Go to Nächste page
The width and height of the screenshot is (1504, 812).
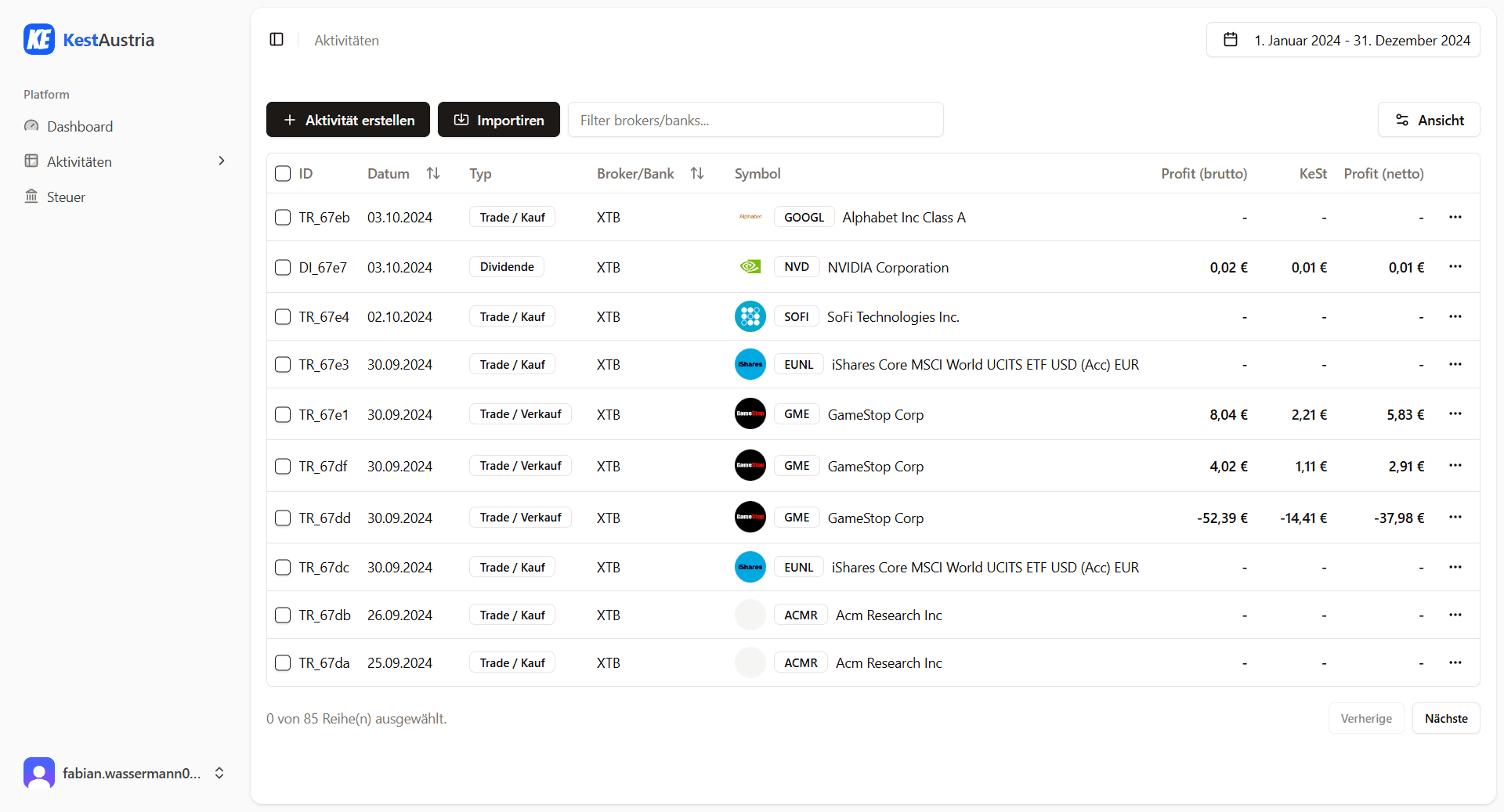tap(1446, 718)
